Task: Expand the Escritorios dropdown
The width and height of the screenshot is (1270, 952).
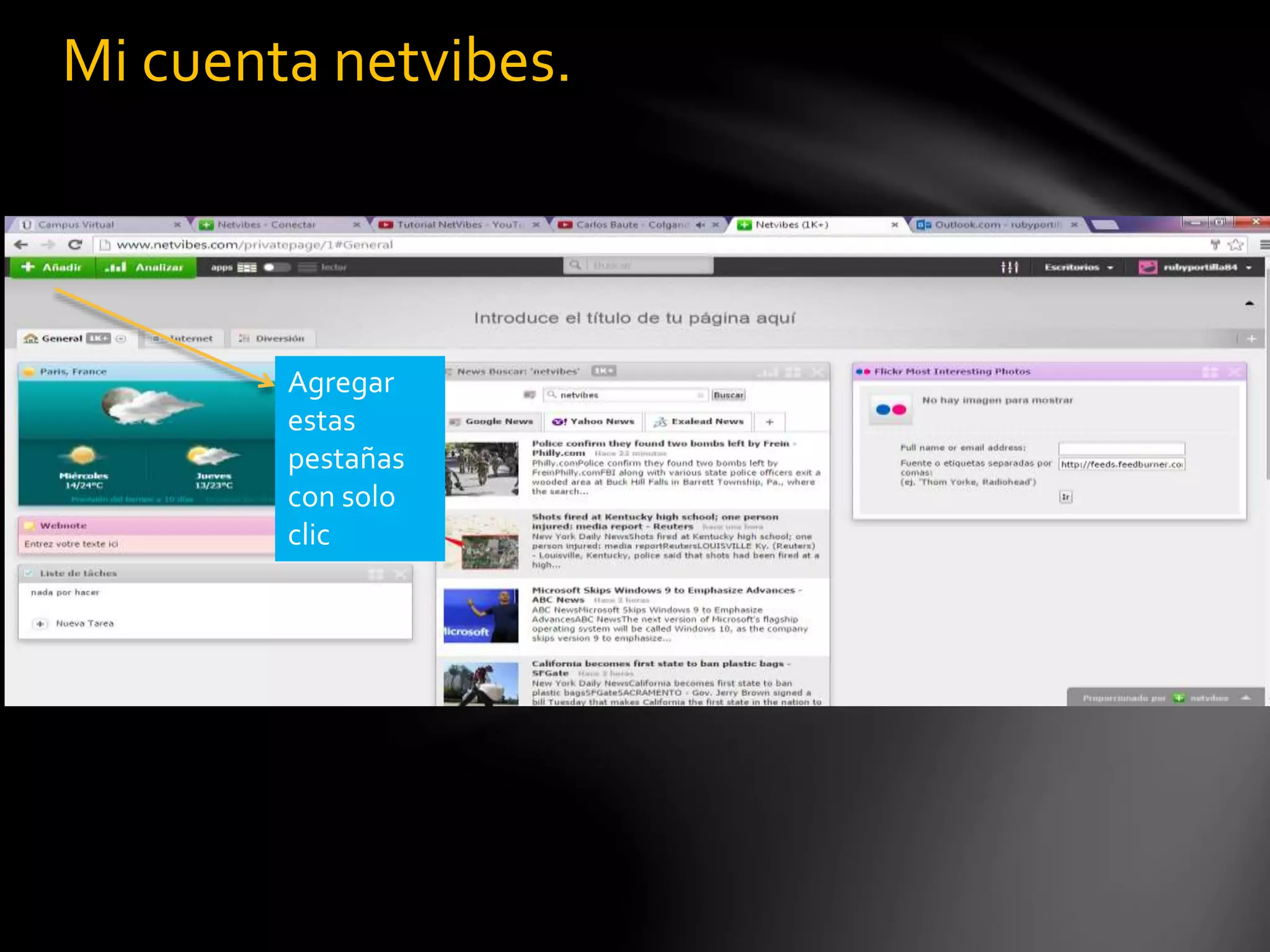Action: coord(1079,267)
